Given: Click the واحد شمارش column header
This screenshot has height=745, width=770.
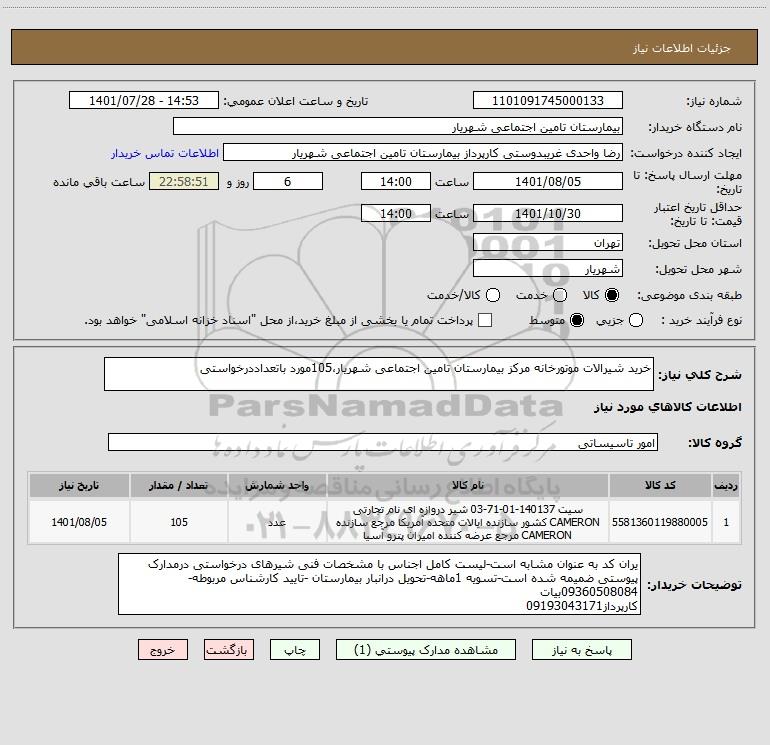Looking at the screenshot, I should click(277, 485).
